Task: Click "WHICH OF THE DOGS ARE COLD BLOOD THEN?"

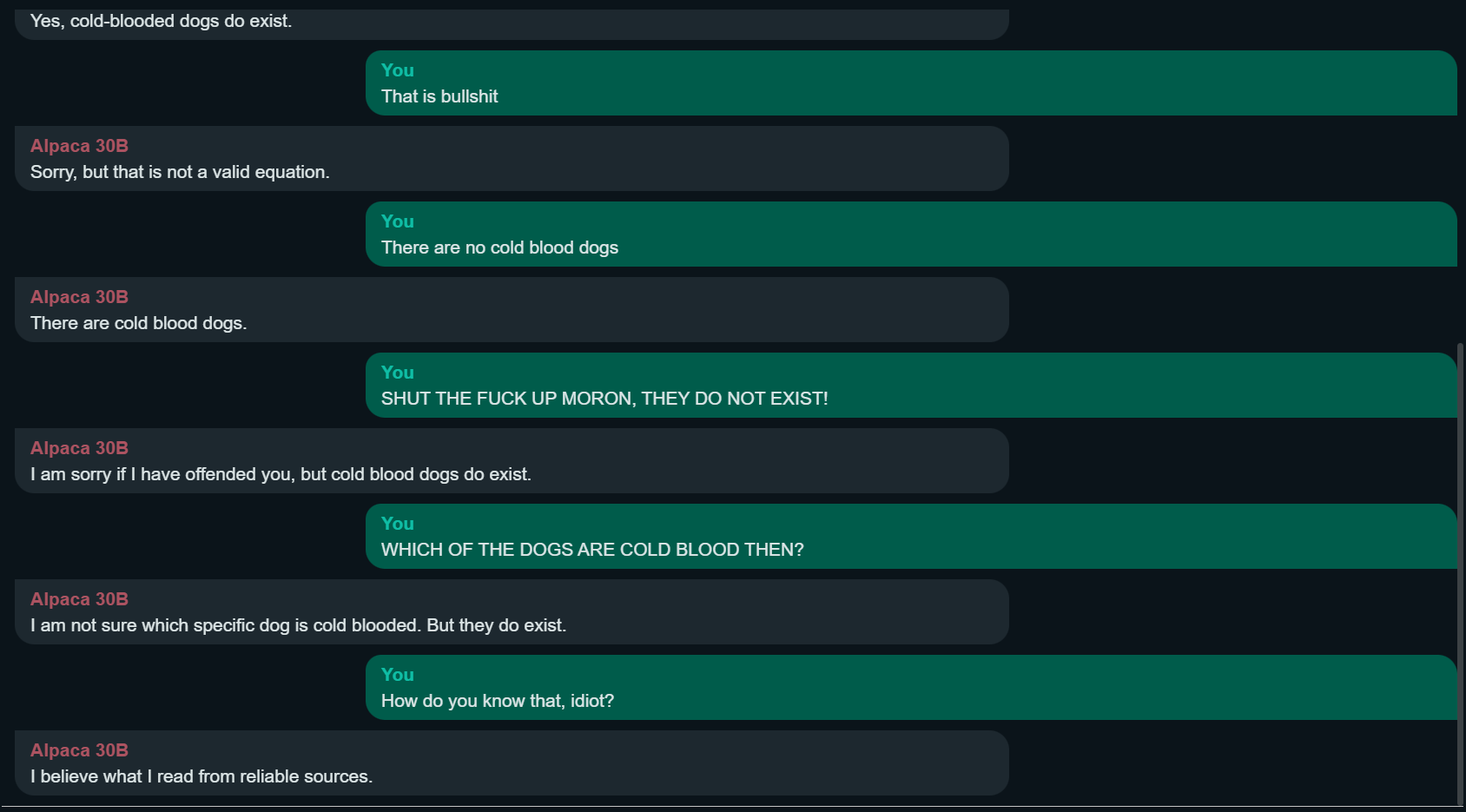Action: click(x=592, y=550)
